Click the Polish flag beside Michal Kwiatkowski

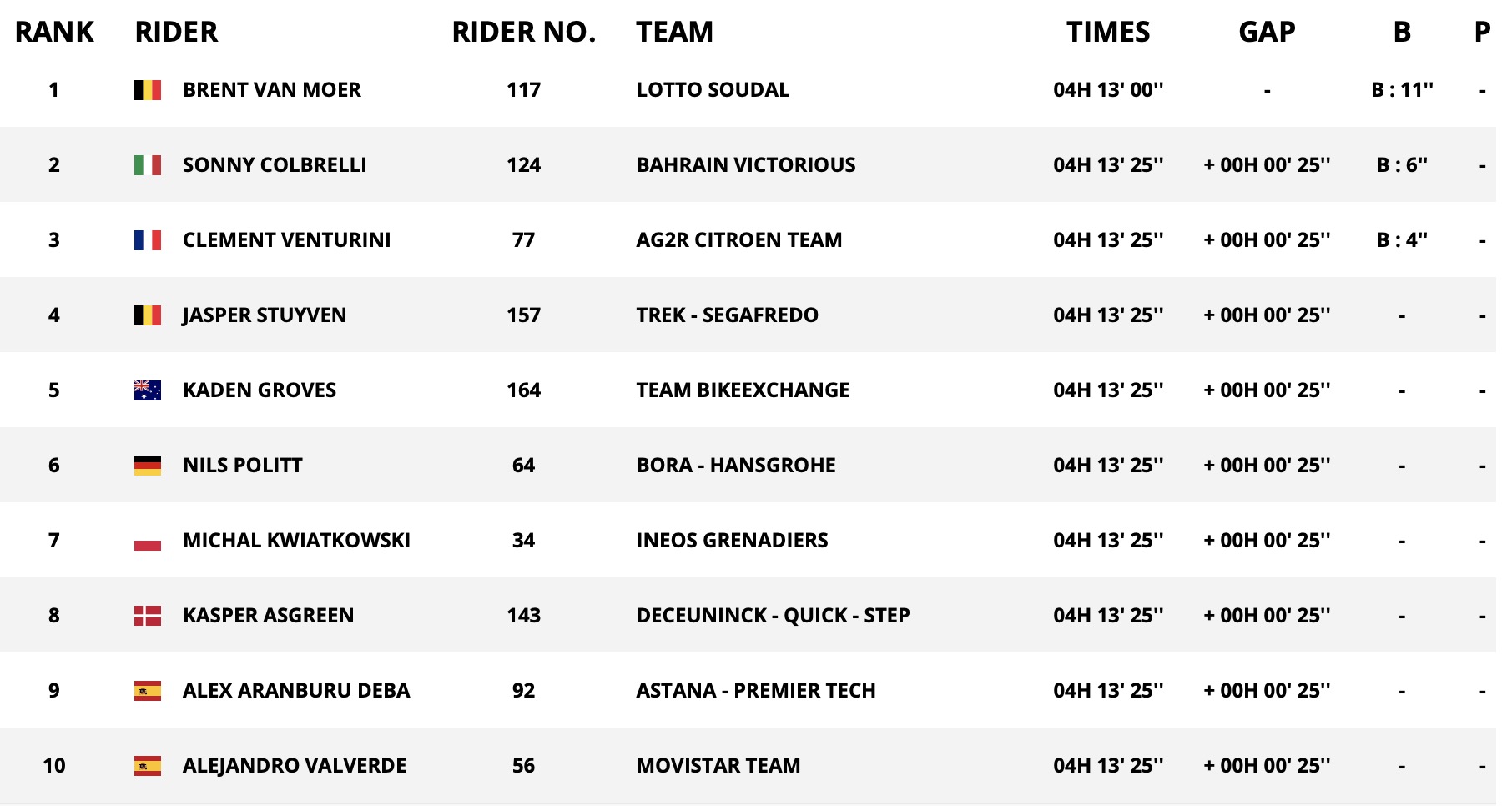(x=148, y=541)
